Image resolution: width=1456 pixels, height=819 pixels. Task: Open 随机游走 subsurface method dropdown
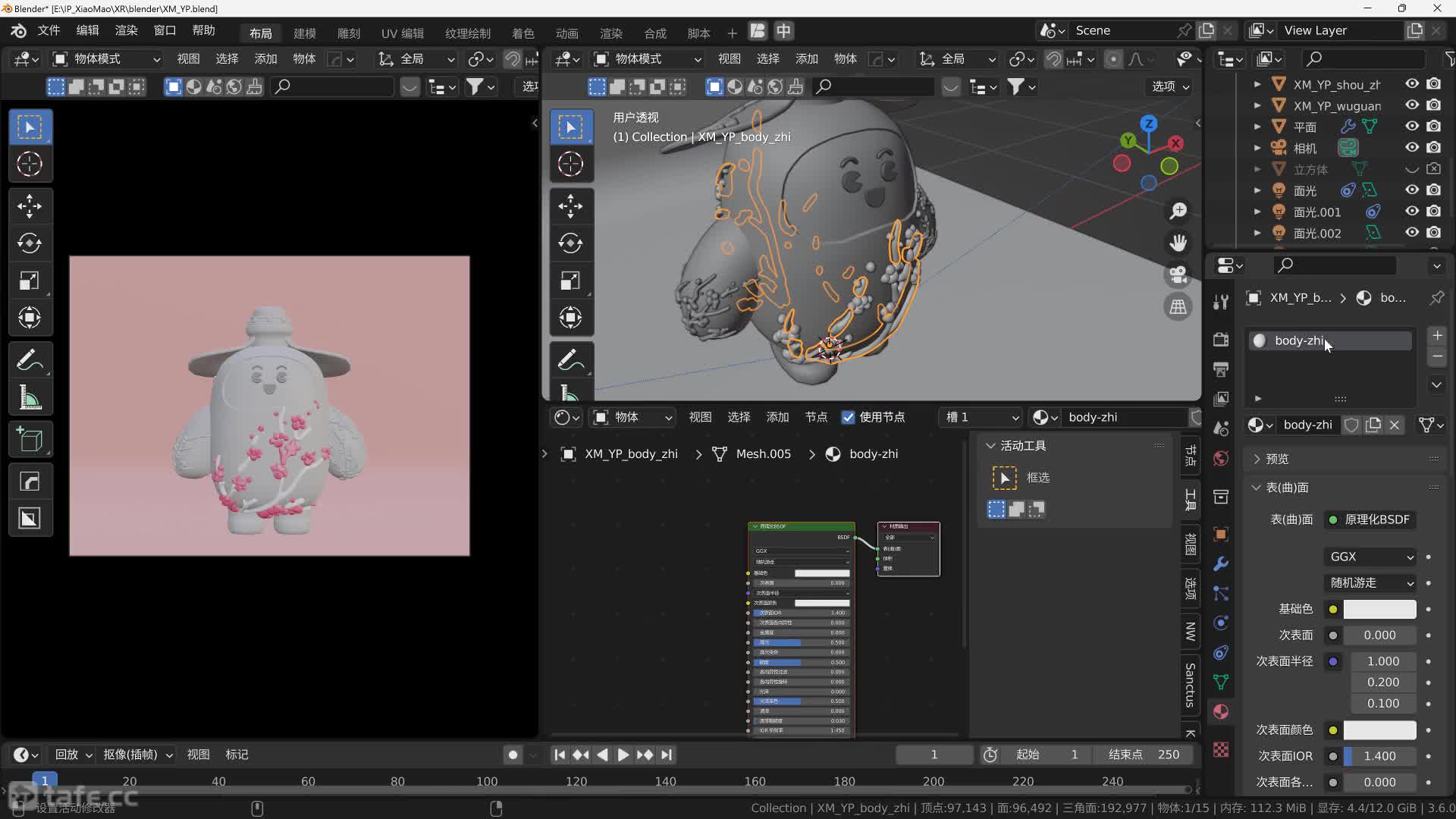click(1371, 582)
